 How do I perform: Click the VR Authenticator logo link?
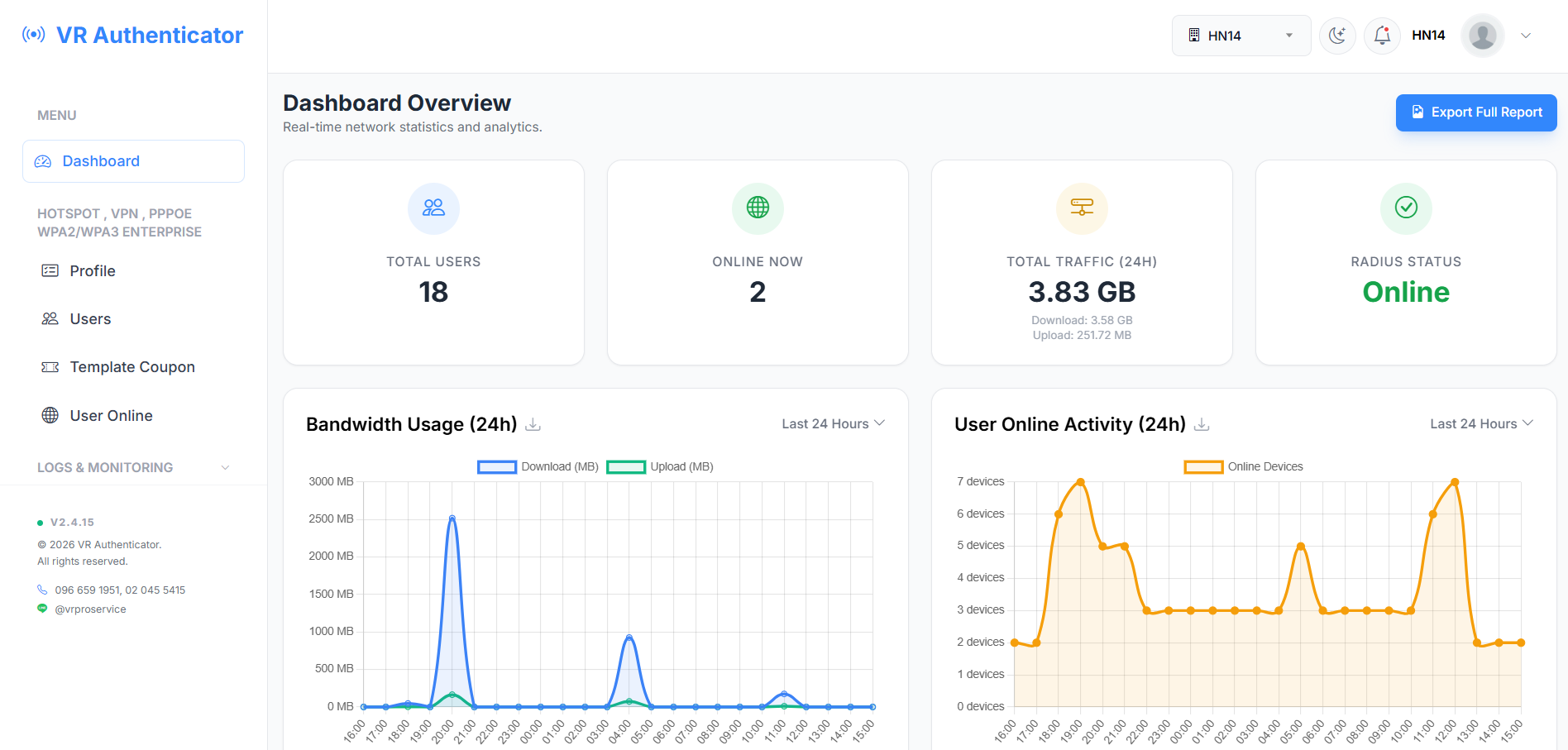pos(133,35)
